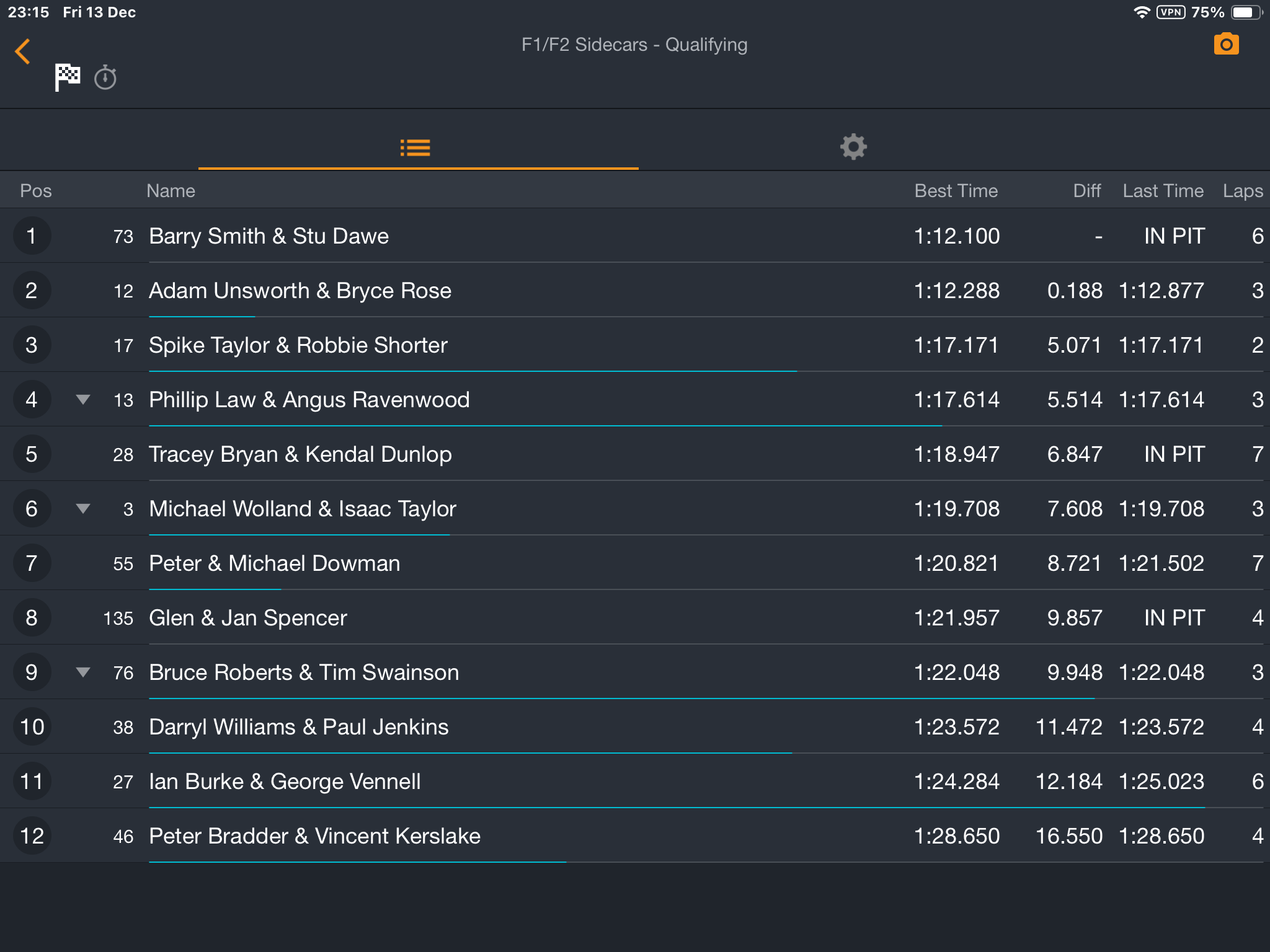Tap the position 5 badge

(32, 454)
